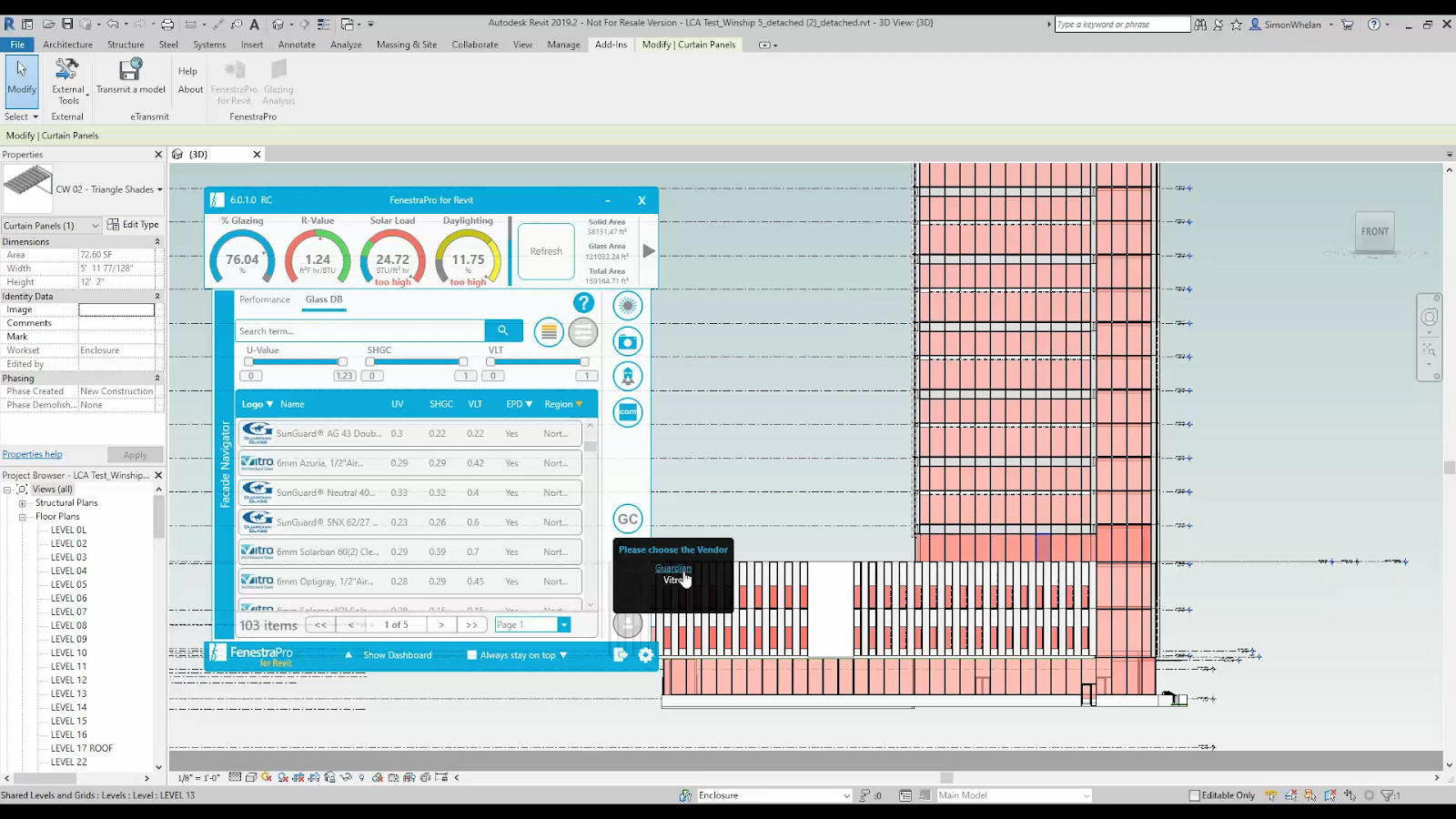Click the export icon beside settings gear
The image size is (1456, 819).
click(x=621, y=655)
